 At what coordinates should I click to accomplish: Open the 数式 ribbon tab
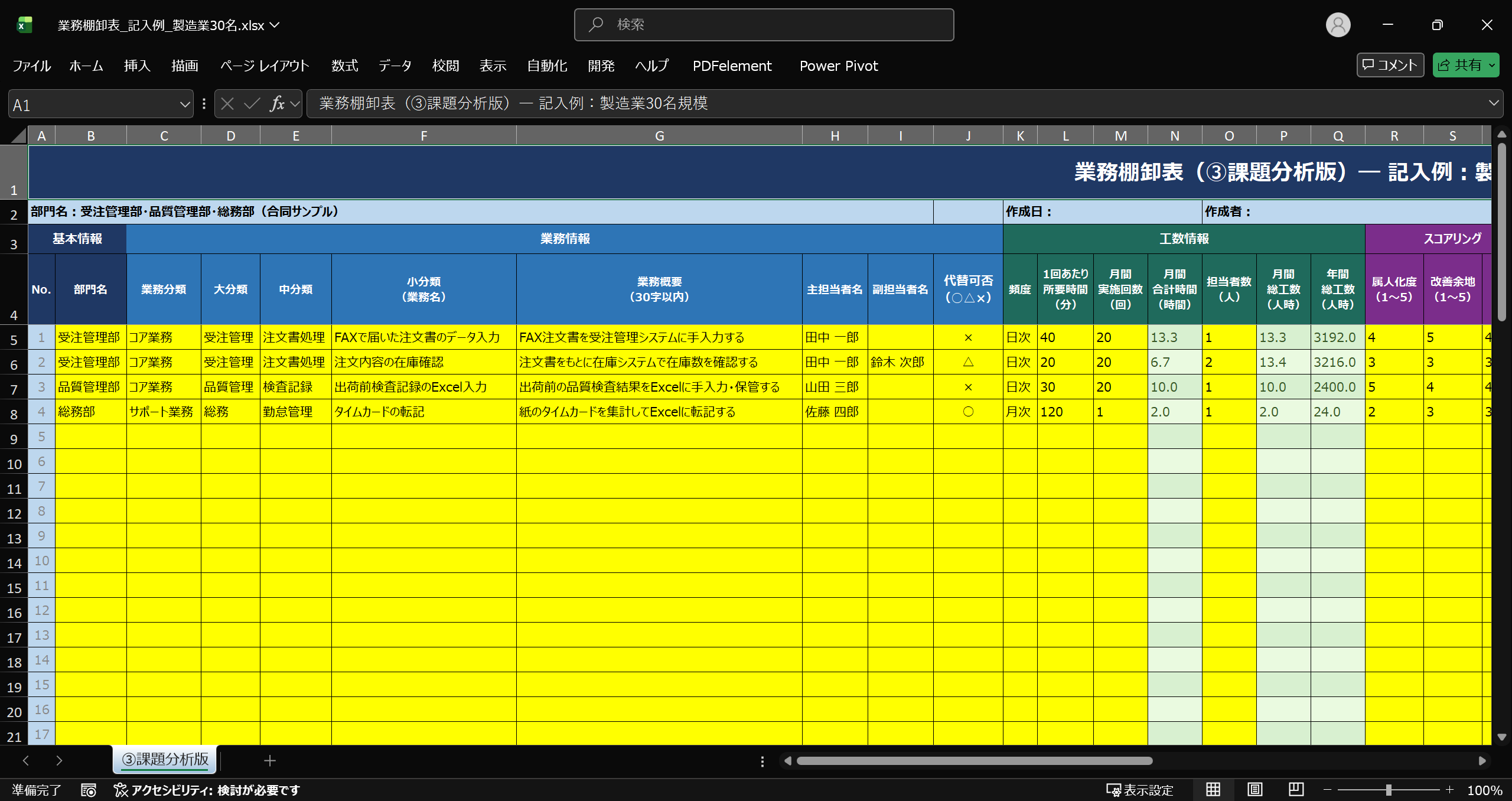(344, 66)
